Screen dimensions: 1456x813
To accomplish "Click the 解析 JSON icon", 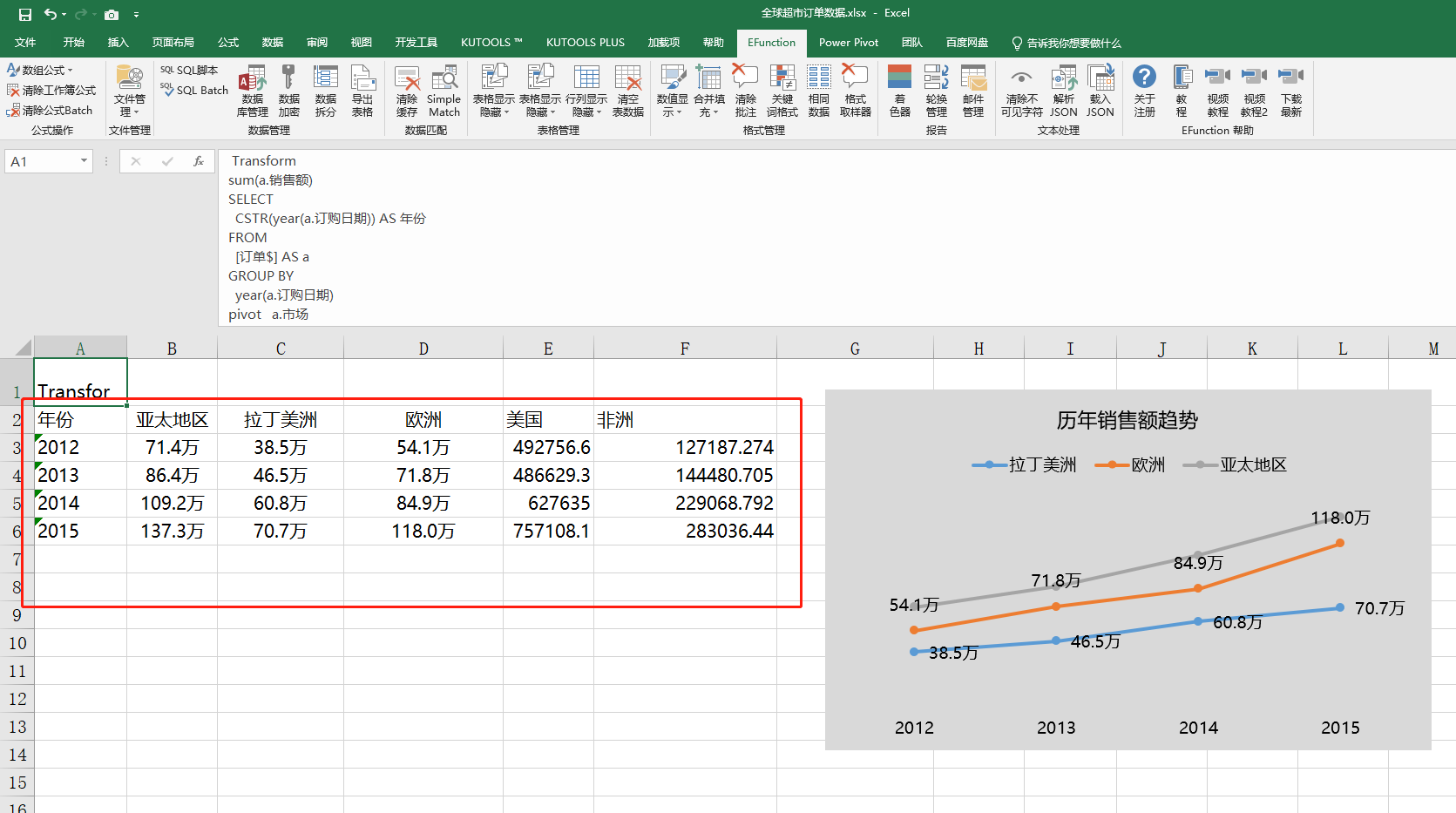I will [x=1063, y=91].
